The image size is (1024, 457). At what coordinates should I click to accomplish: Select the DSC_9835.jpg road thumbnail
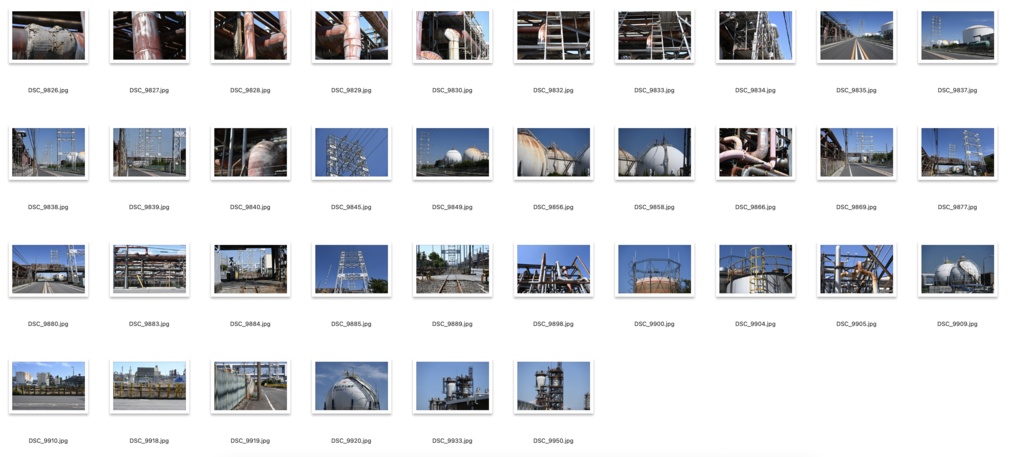[x=857, y=36]
